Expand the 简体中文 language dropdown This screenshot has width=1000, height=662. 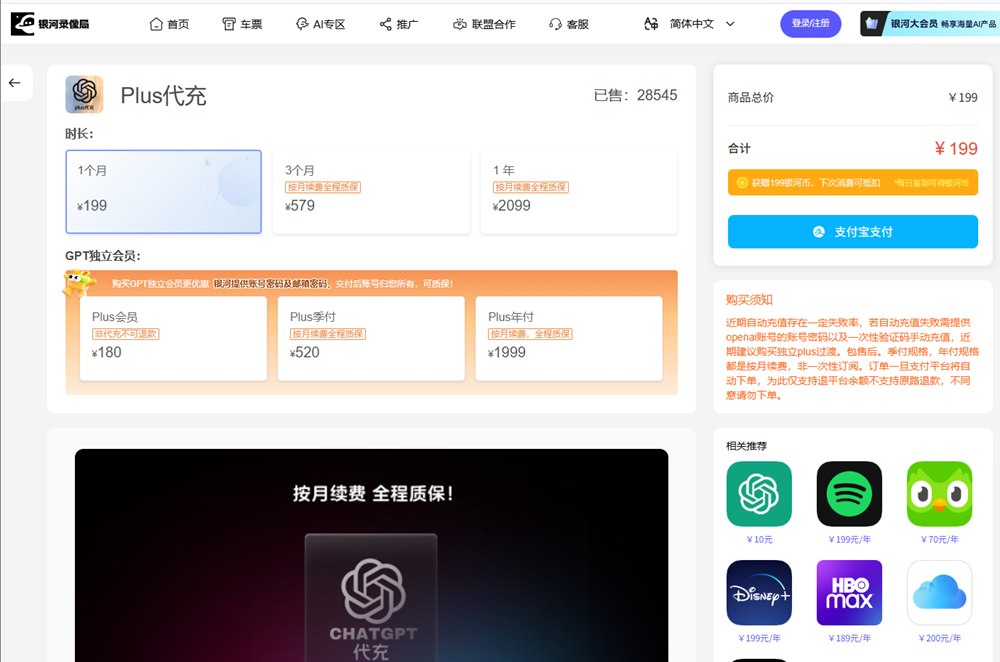690,23
